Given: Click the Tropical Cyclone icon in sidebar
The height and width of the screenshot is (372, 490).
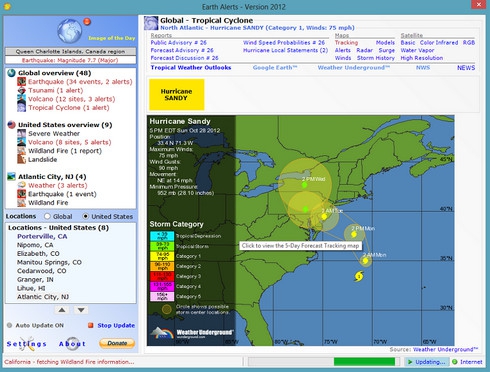Looking at the screenshot, I should point(22,108).
